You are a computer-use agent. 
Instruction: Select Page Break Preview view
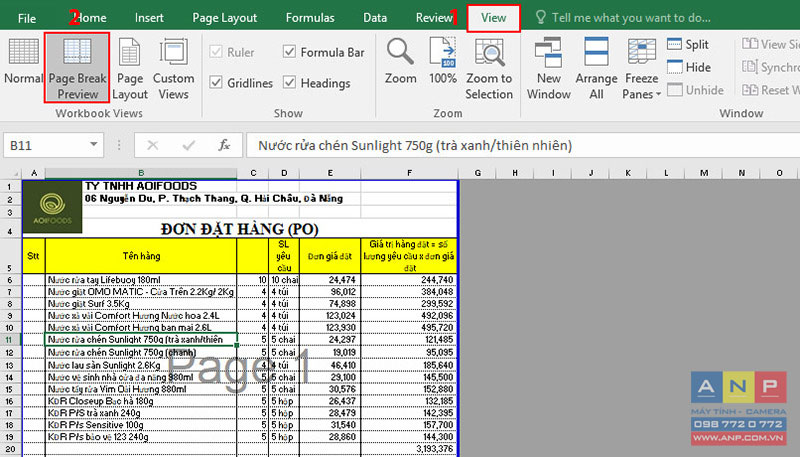click(x=77, y=68)
